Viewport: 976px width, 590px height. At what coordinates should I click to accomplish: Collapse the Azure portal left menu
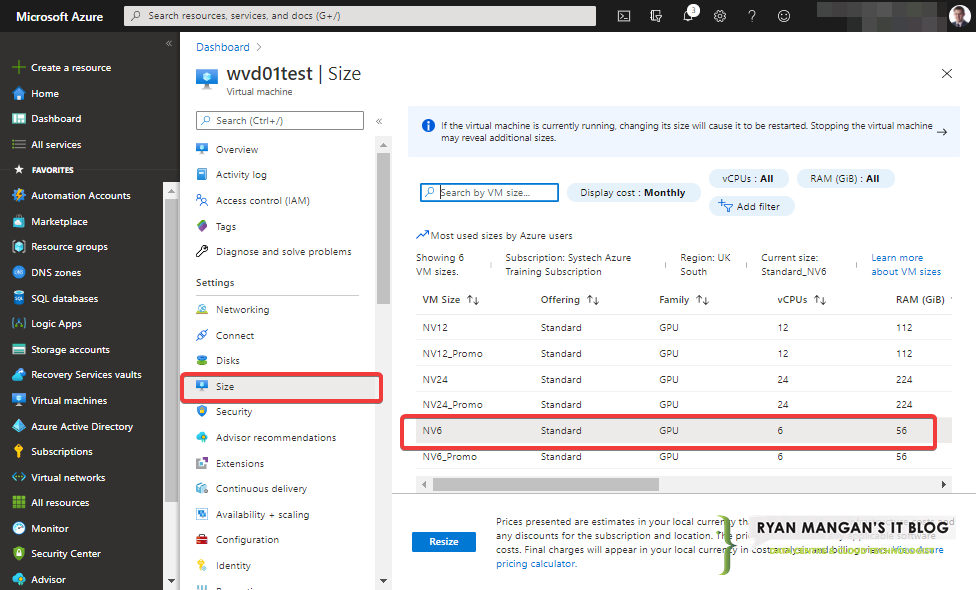(x=169, y=44)
